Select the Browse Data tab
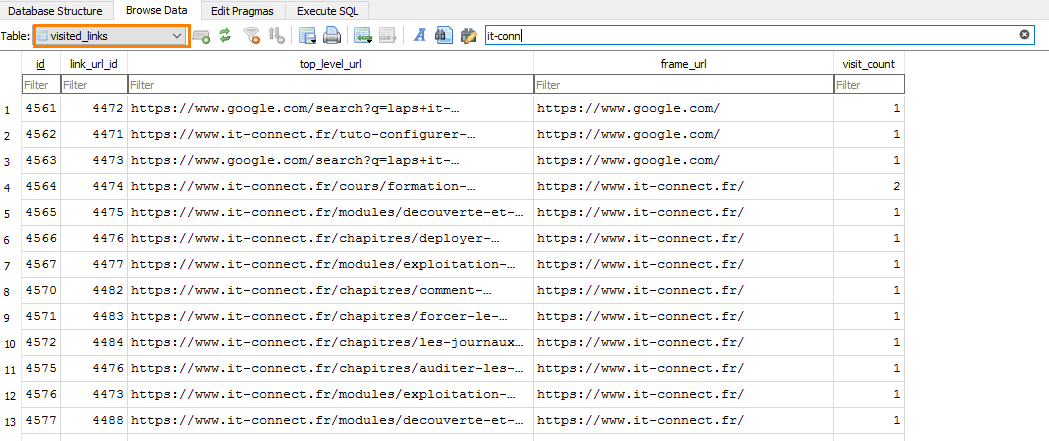The image size is (1049, 441). (x=157, y=11)
